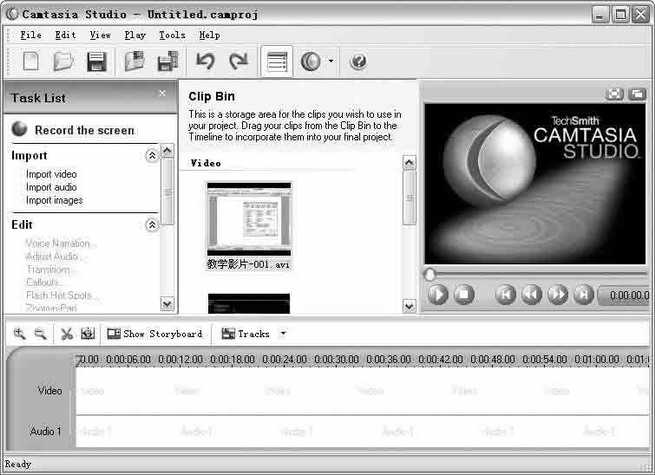The width and height of the screenshot is (655, 475).
Task: Click the Import video link
Action: (51, 174)
